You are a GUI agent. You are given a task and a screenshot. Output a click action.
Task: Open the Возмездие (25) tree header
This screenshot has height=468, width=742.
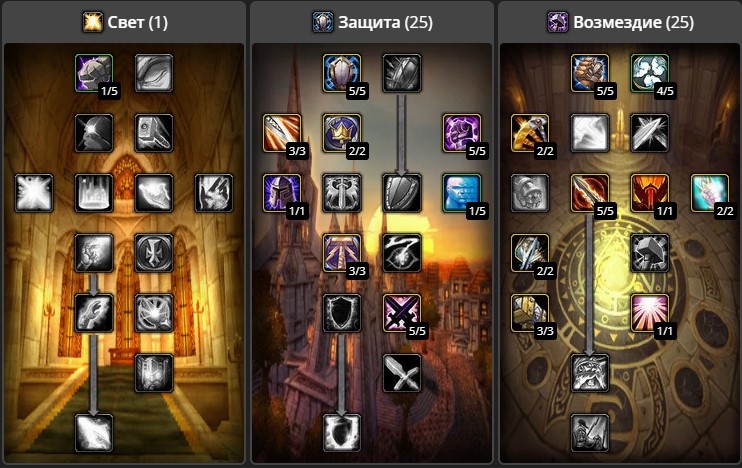click(x=620, y=22)
